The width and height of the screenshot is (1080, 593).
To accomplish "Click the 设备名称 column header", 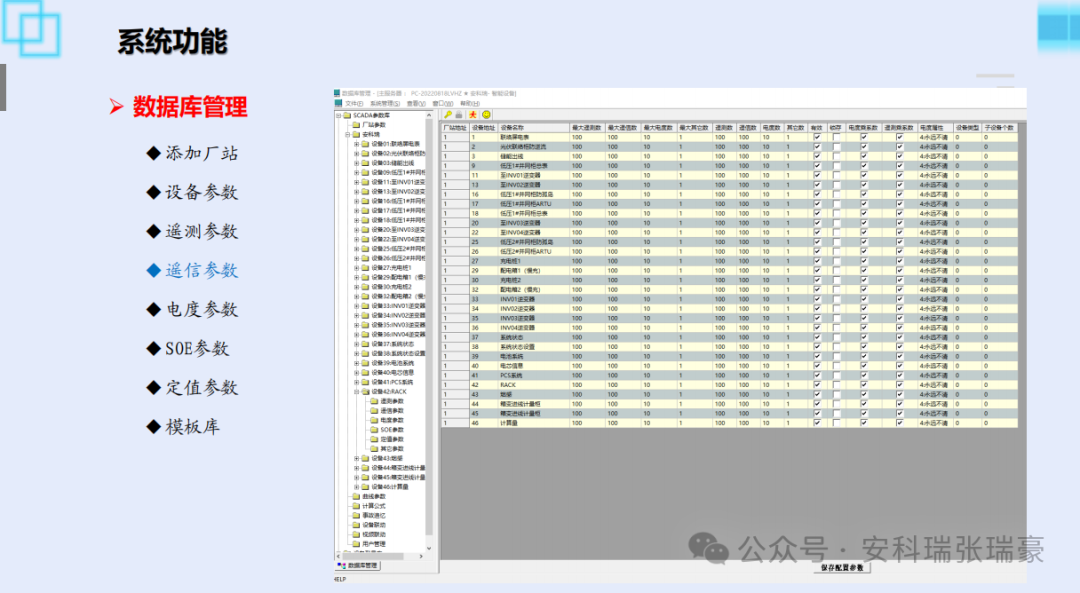I will point(534,127).
